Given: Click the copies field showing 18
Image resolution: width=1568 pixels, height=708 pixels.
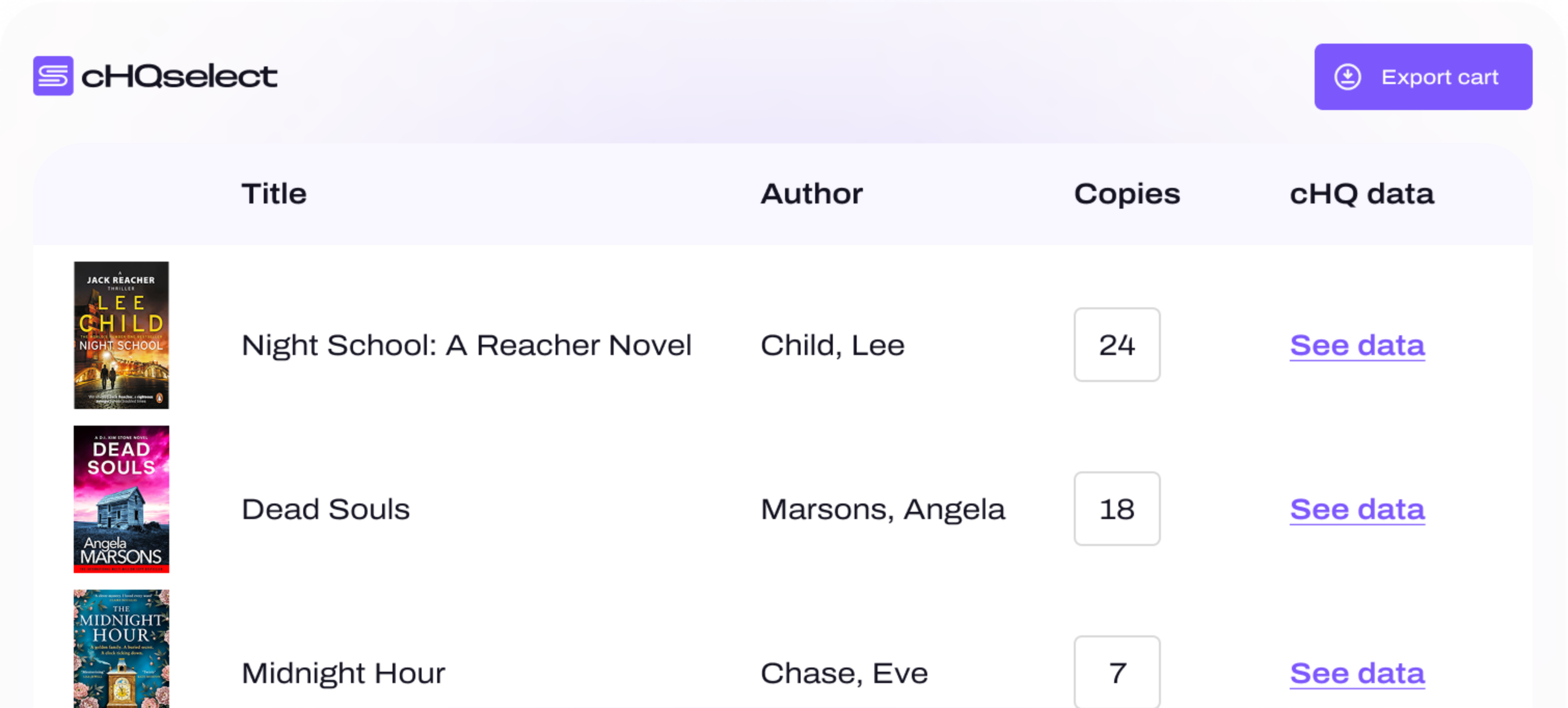Looking at the screenshot, I should pos(1116,509).
